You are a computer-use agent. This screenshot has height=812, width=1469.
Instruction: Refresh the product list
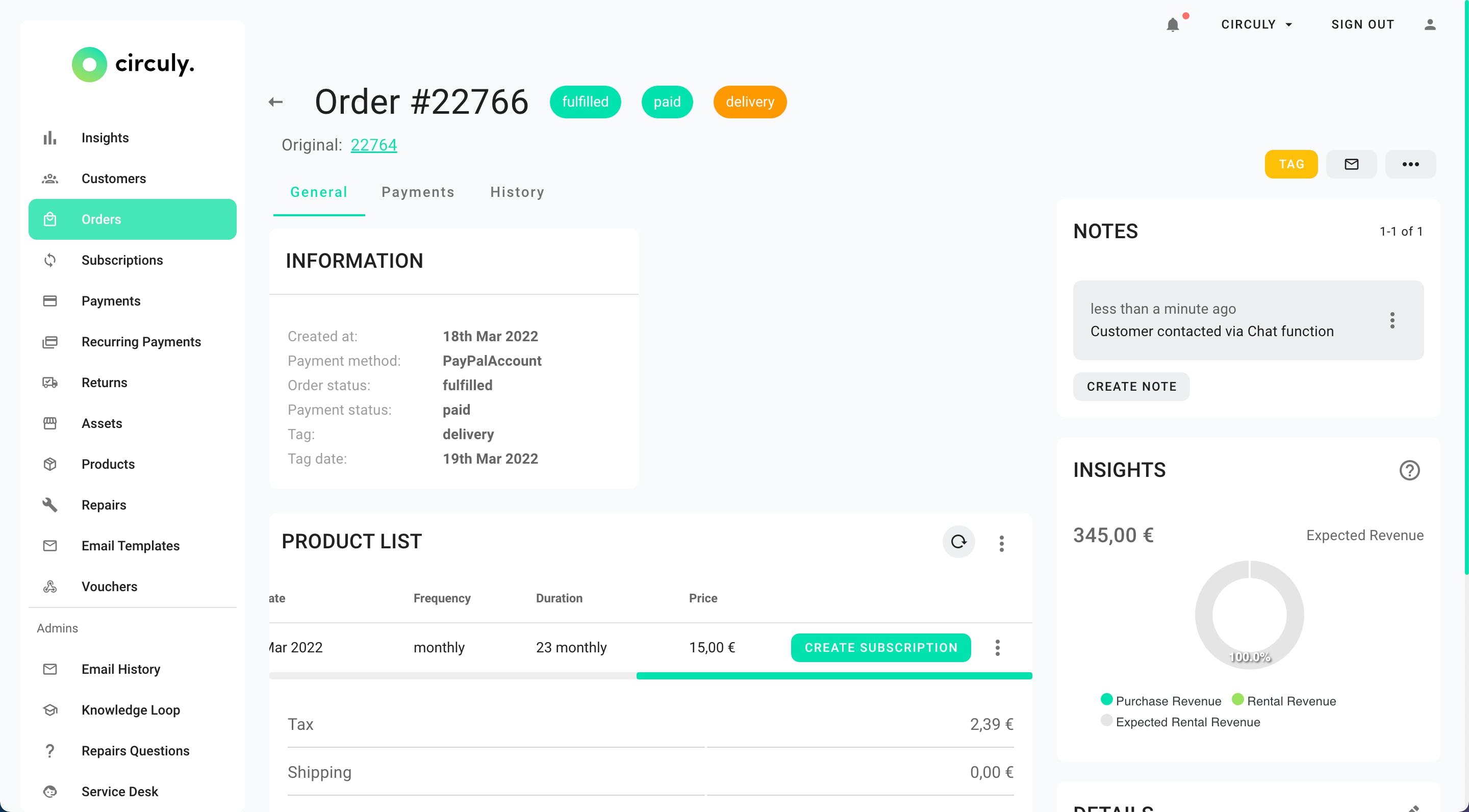[958, 541]
